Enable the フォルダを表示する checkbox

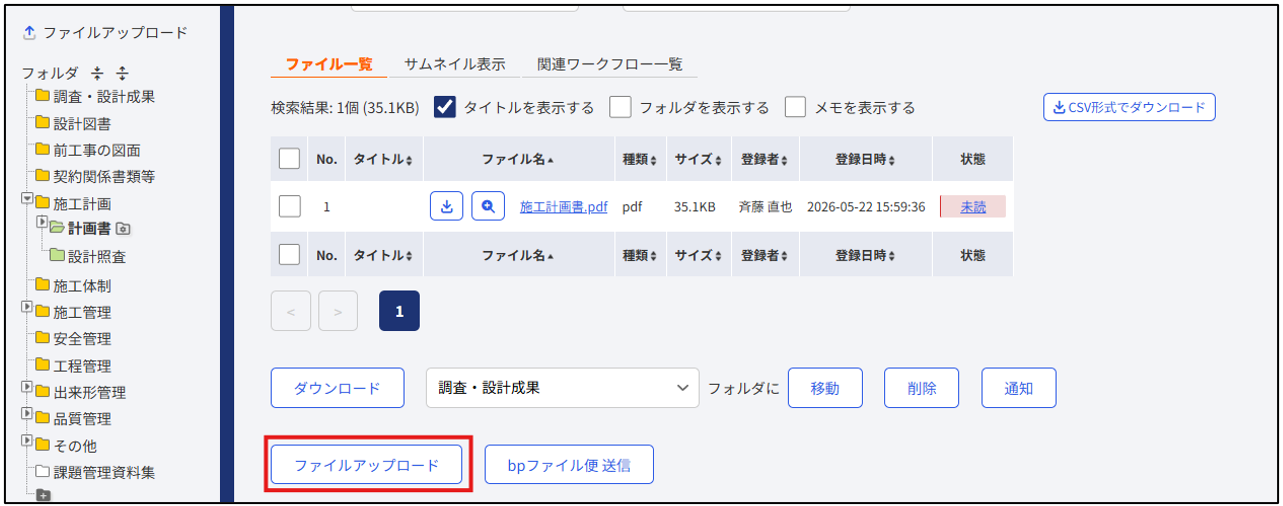point(620,107)
